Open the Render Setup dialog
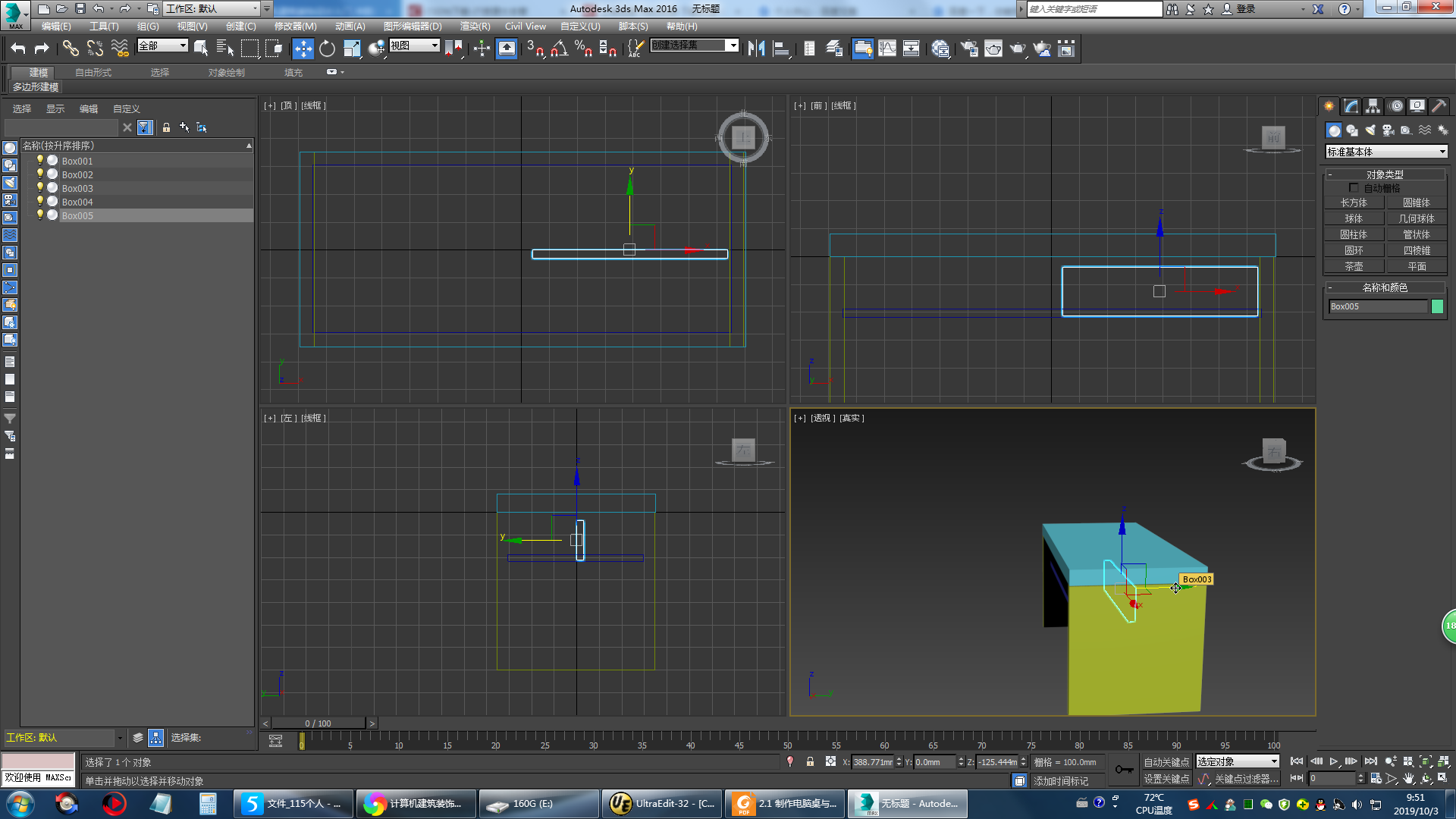The height and width of the screenshot is (819, 1456). tap(969, 49)
